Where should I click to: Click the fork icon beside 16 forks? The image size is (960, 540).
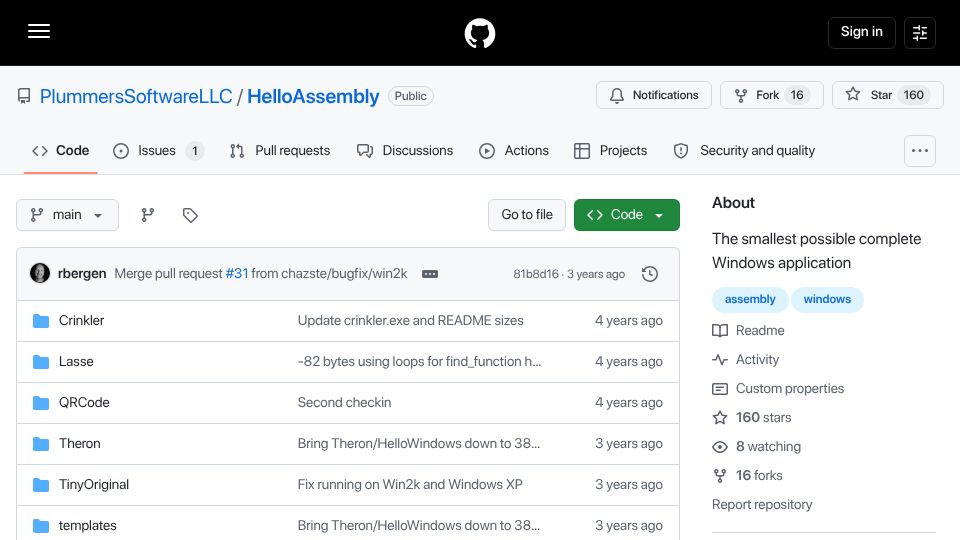click(720, 476)
